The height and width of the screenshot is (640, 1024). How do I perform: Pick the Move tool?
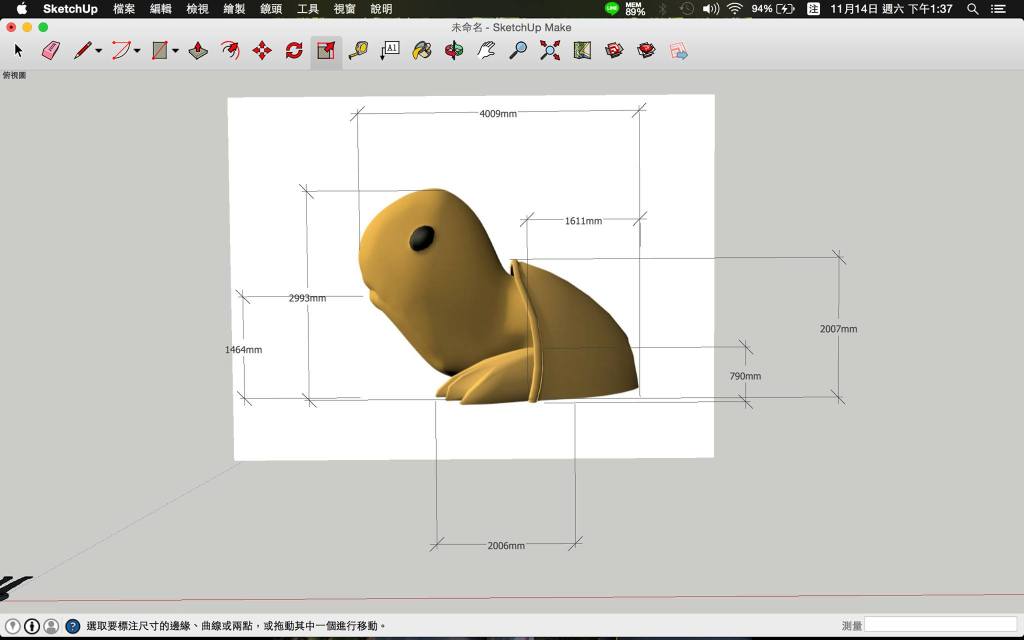262,50
